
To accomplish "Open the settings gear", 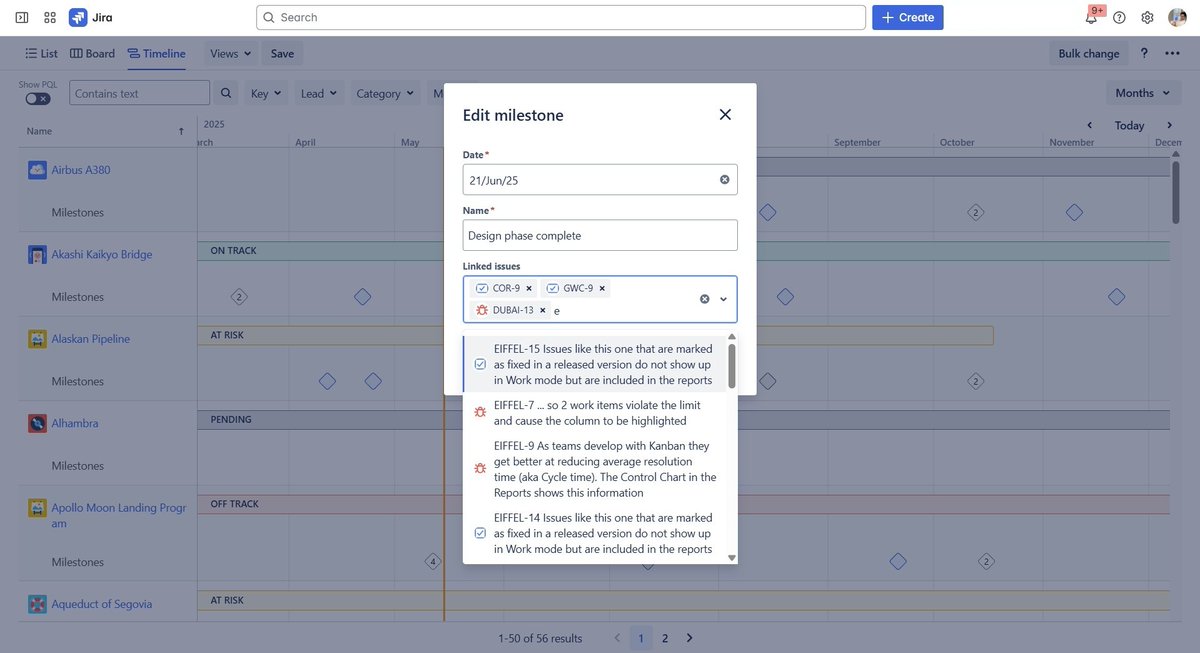I will (1147, 17).
